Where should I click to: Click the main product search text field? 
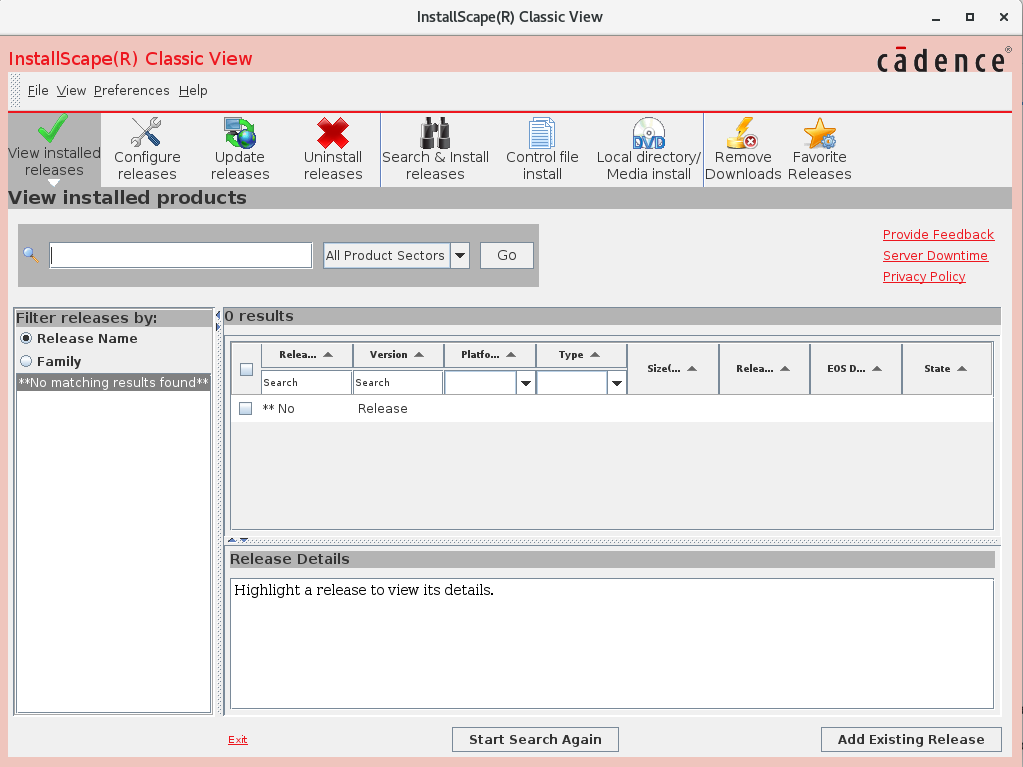coord(181,256)
